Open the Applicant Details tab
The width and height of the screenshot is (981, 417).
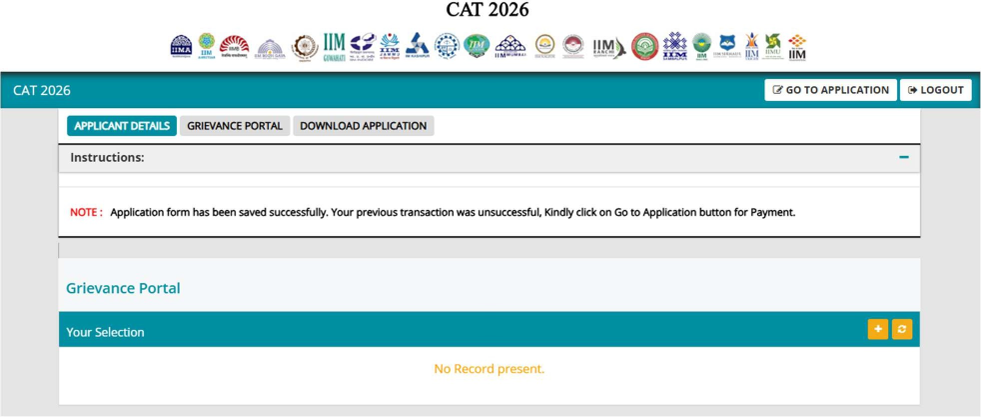point(122,126)
